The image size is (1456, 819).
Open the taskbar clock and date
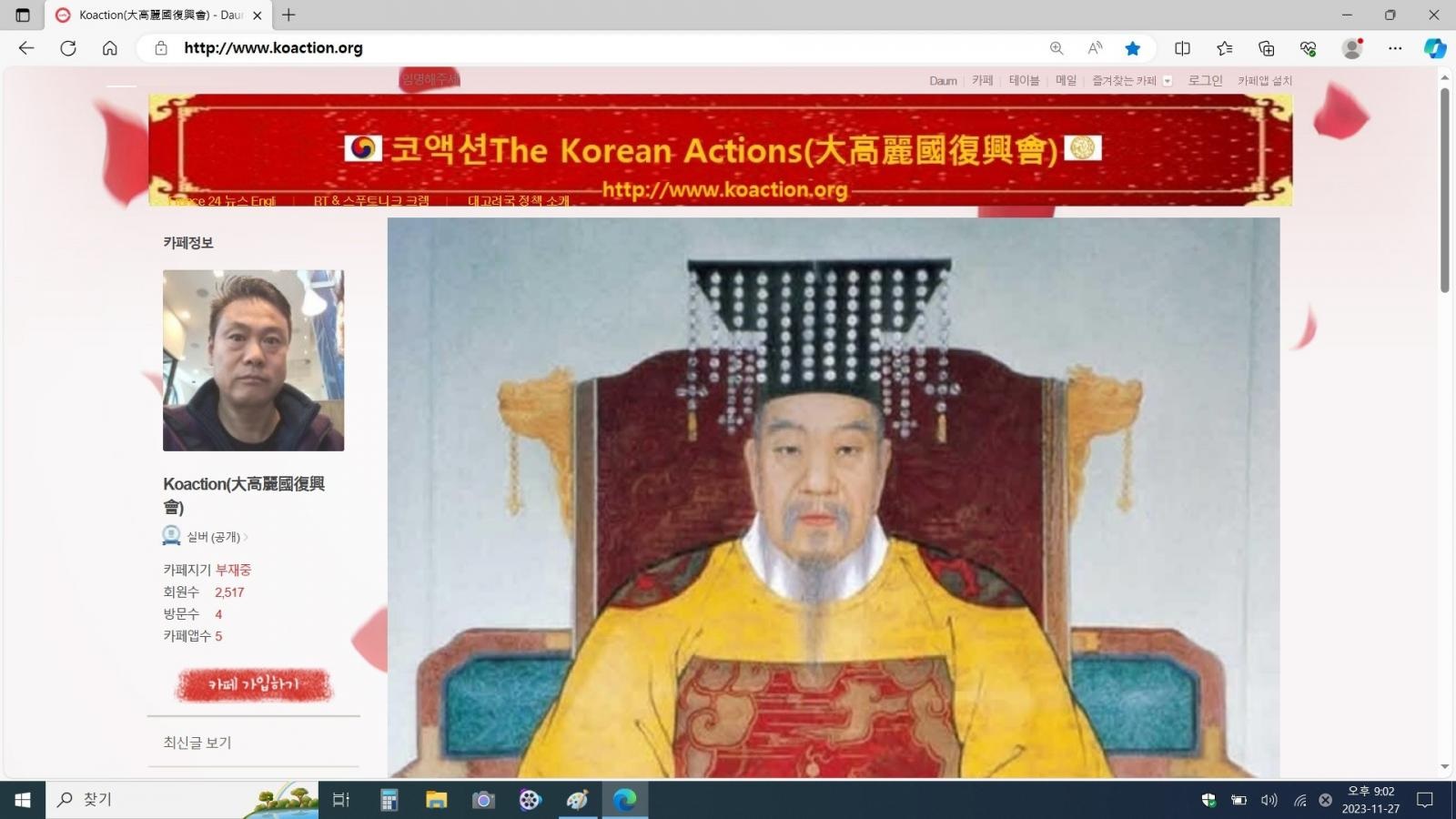(x=1370, y=800)
